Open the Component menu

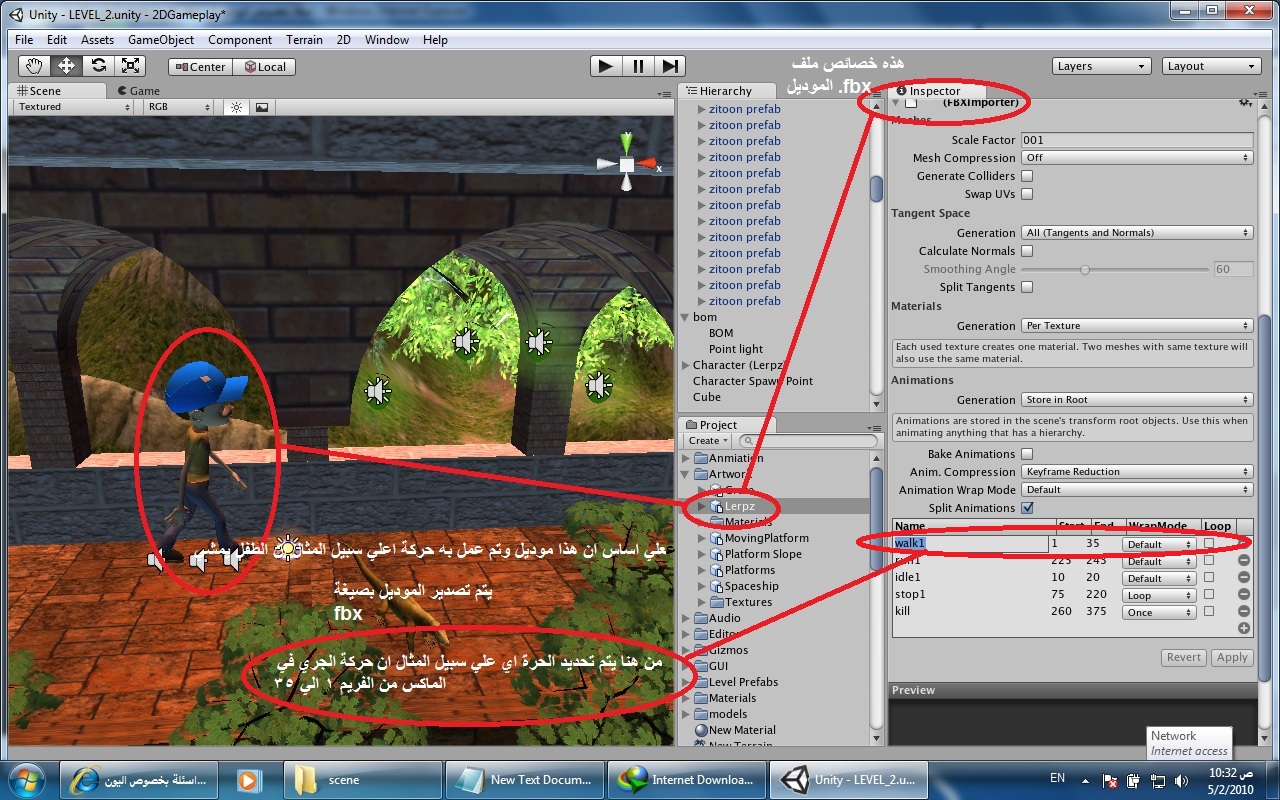coord(240,40)
